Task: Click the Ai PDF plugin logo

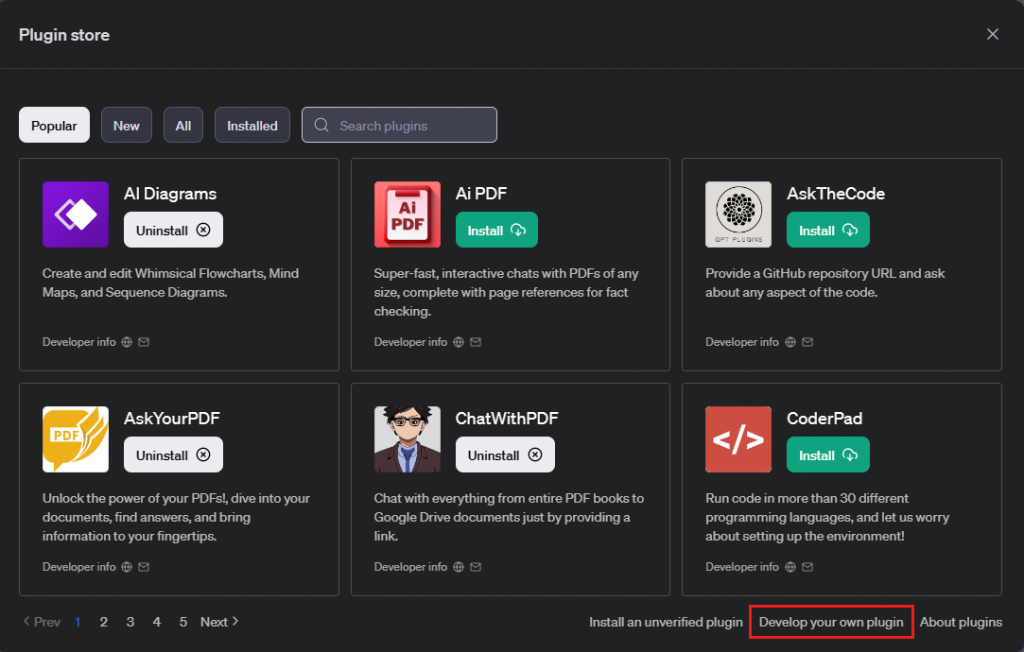Action: tap(407, 214)
